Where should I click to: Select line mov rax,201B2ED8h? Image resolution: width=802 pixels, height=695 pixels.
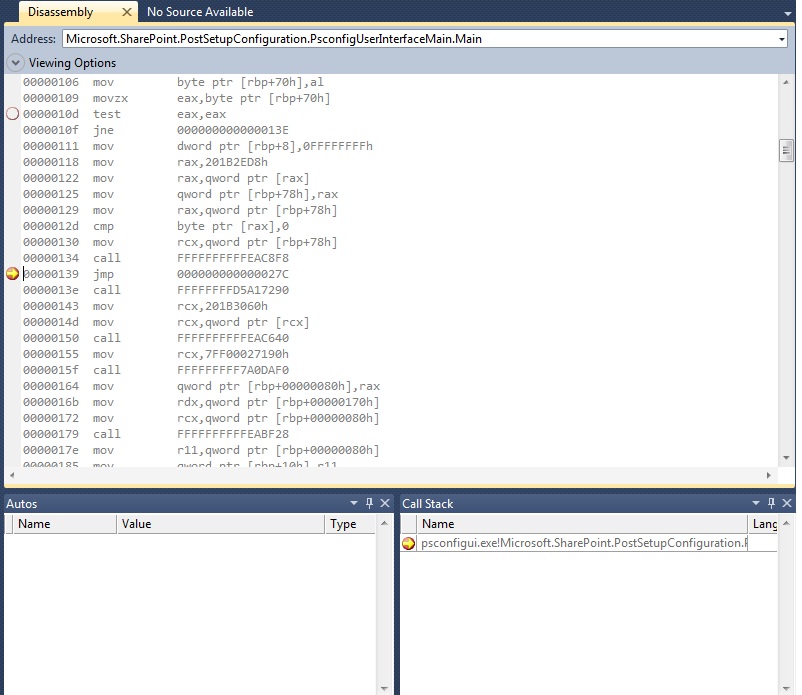[x=145, y=162]
